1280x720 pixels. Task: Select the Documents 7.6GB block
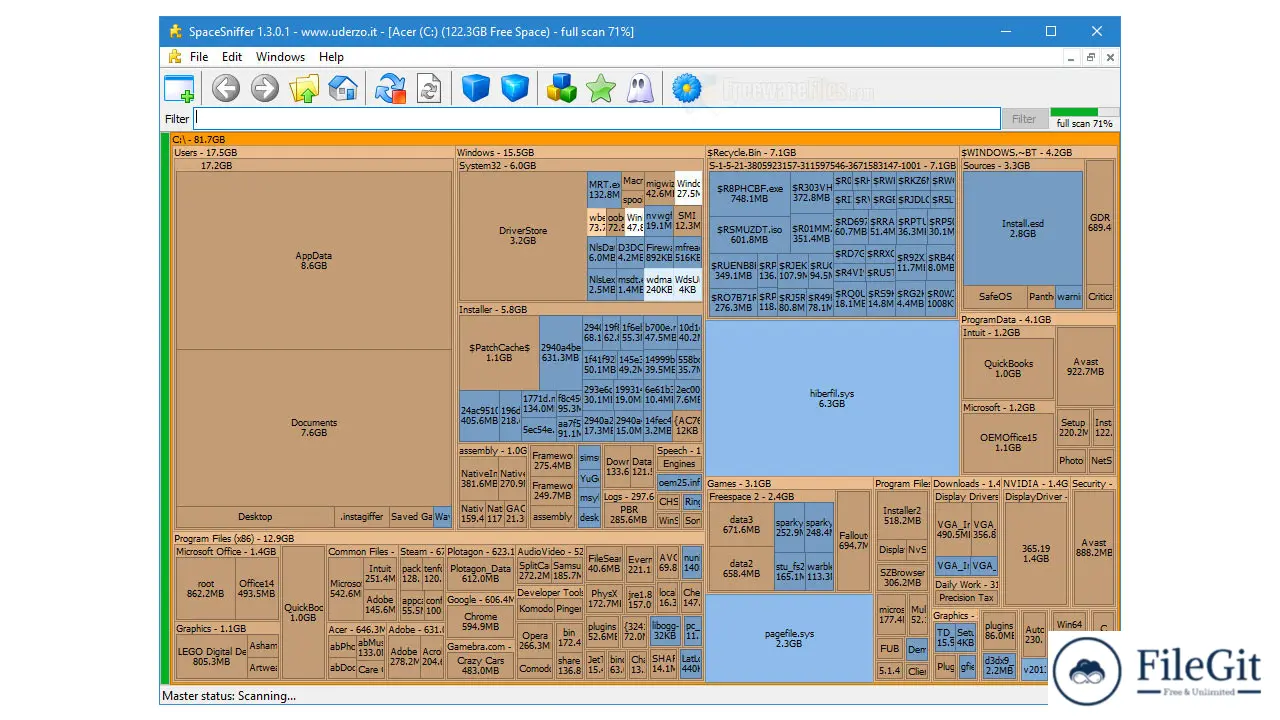tap(313, 428)
